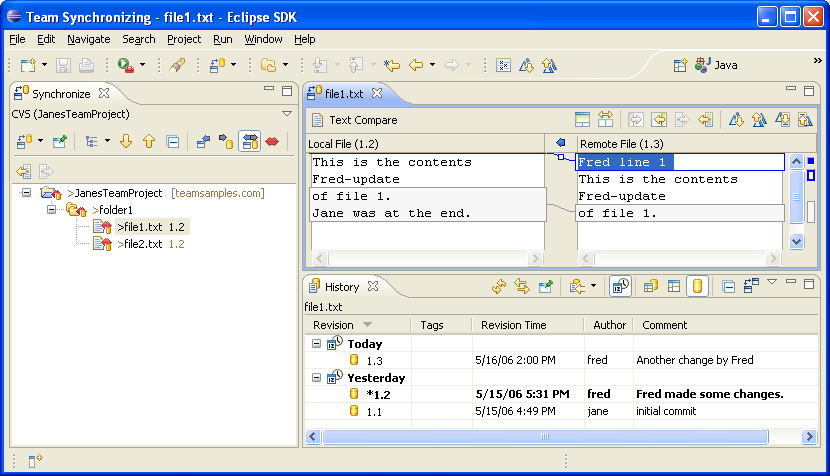830x476 pixels.
Task: Open the layout presentation dropdown in Synchronize
Action: point(107,141)
